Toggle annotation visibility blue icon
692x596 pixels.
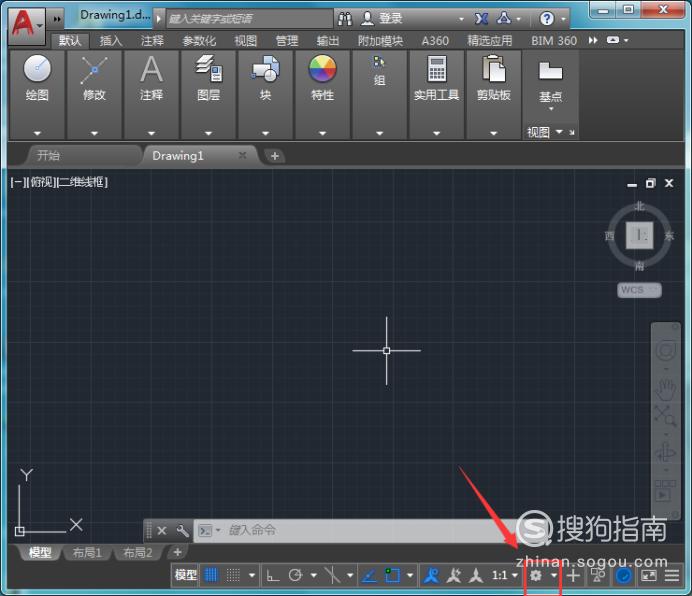(x=431, y=575)
